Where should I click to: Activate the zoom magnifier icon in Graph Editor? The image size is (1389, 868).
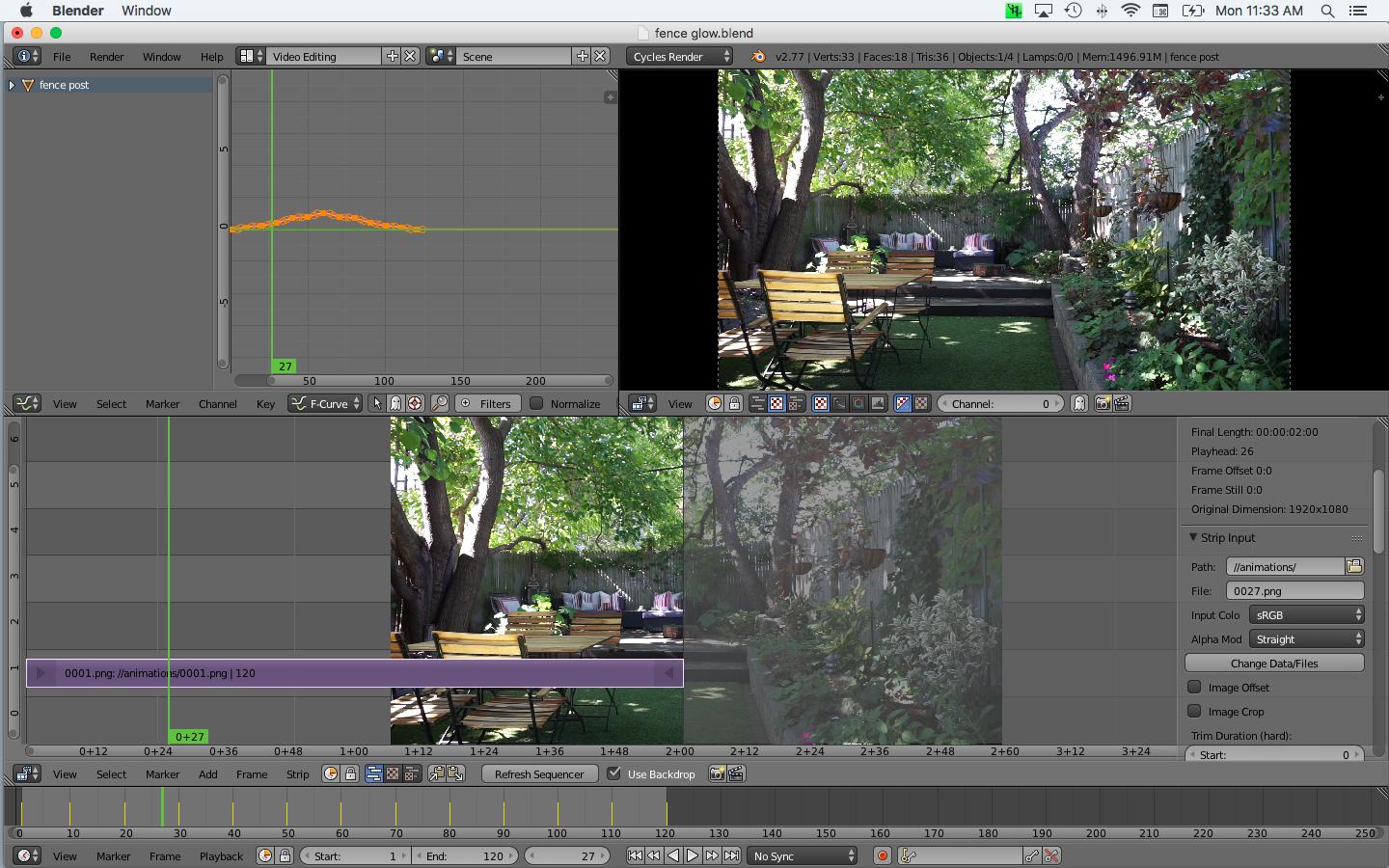(x=441, y=403)
